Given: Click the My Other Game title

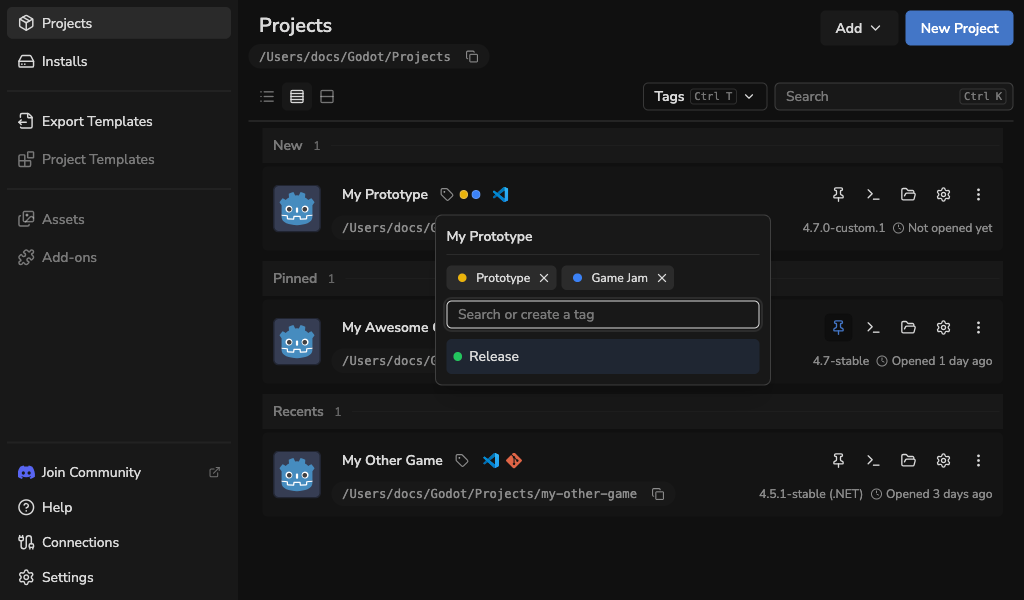Looking at the screenshot, I should click(x=392, y=461).
